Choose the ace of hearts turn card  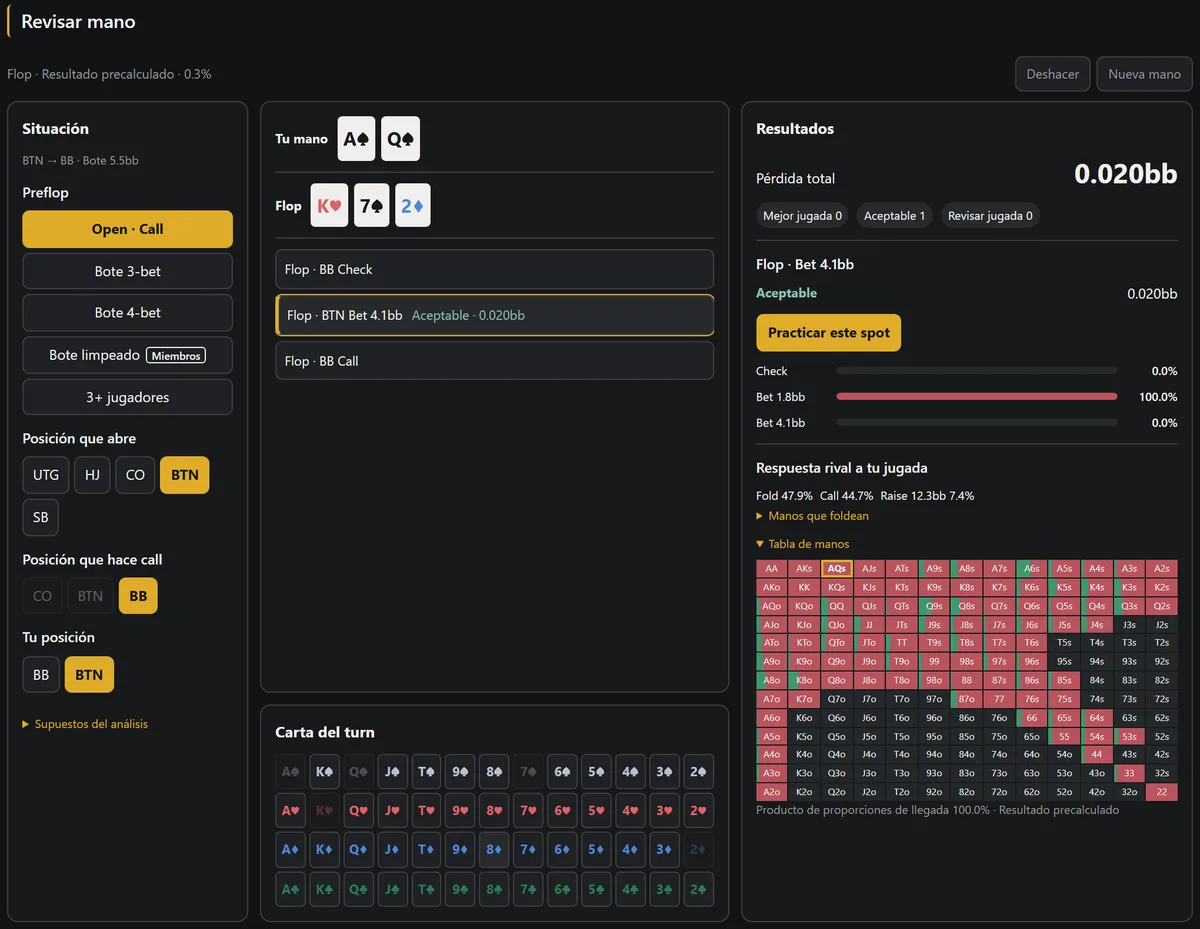click(x=291, y=810)
